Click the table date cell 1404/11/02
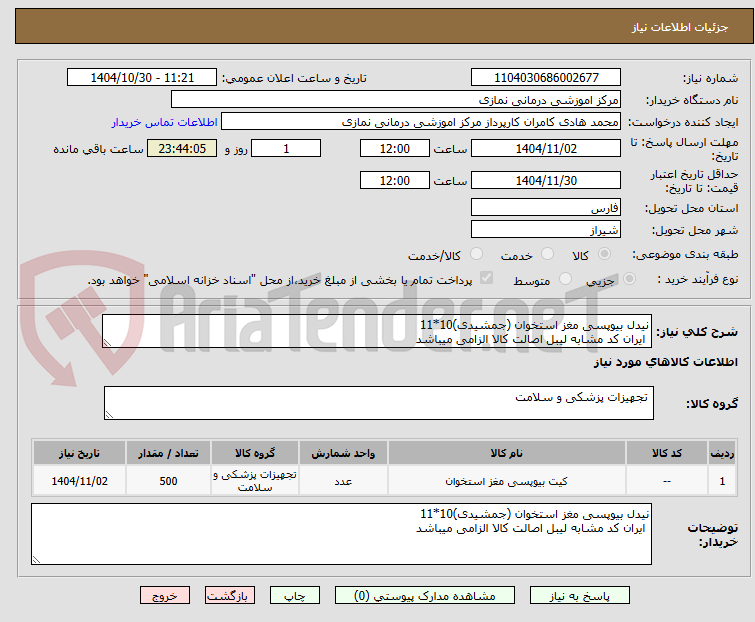The image size is (755, 622). (x=79, y=481)
